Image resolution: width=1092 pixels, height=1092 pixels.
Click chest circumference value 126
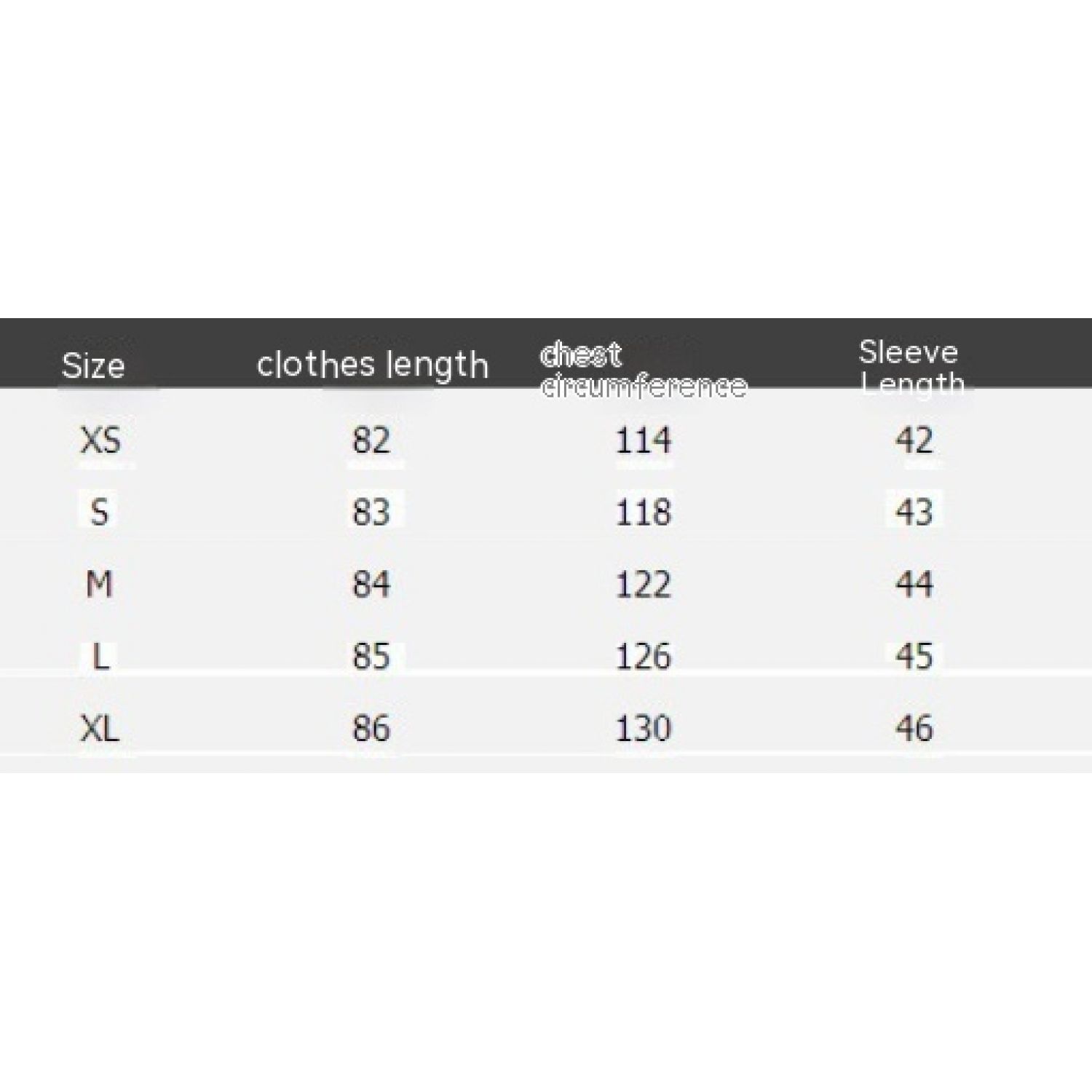pyautogui.click(x=644, y=656)
